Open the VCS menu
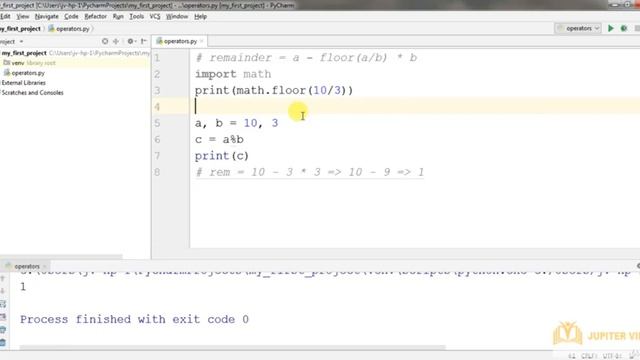Image resolution: width=640 pixels, height=360 pixels. (155, 16)
